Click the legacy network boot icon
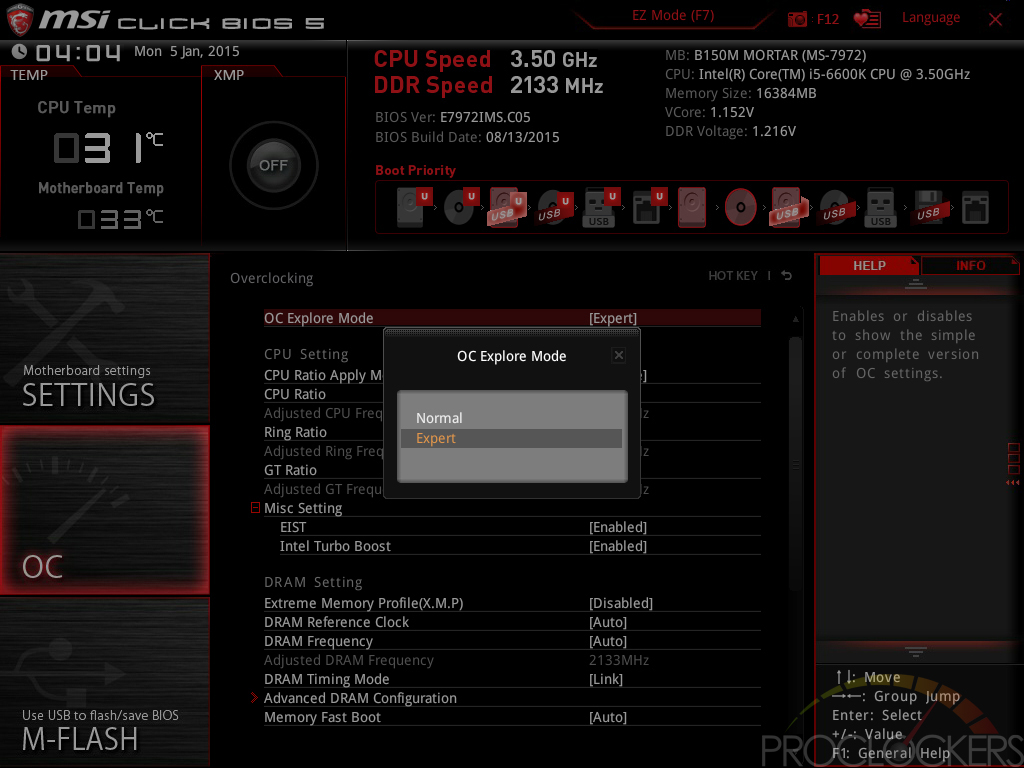This screenshot has width=1024, height=768. [x=976, y=207]
